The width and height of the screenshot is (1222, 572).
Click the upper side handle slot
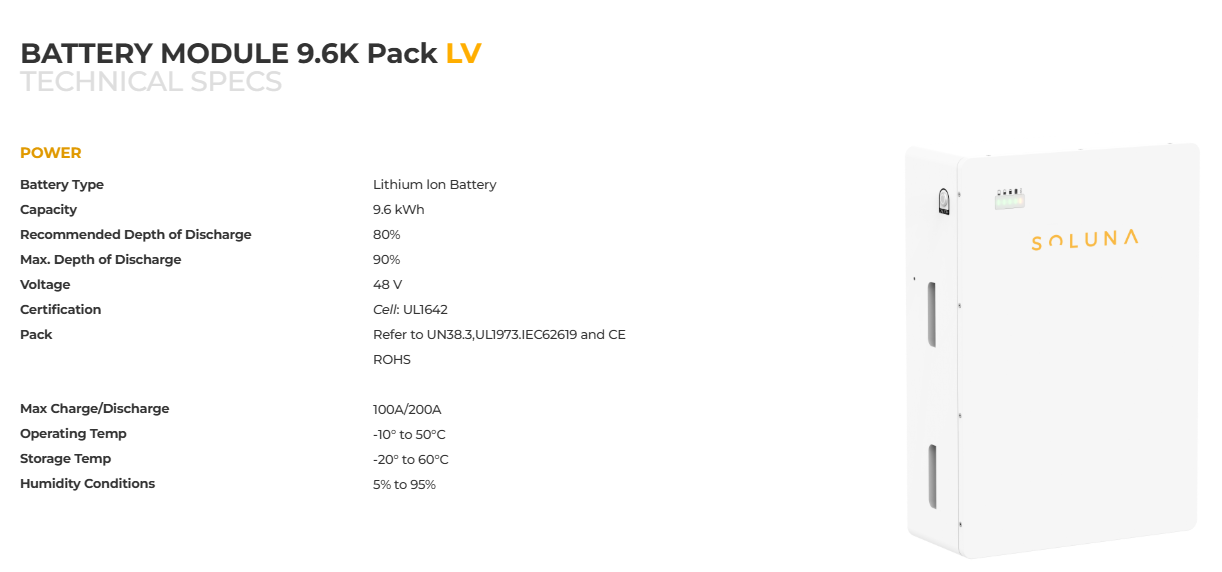(932, 314)
